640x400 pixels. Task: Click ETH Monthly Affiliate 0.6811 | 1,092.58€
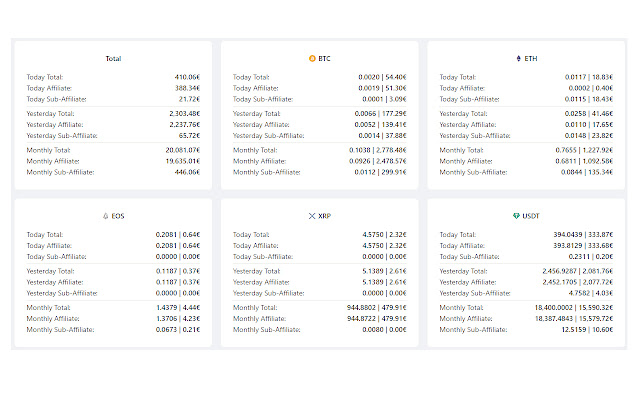pyautogui.click(x=584, y=161)
